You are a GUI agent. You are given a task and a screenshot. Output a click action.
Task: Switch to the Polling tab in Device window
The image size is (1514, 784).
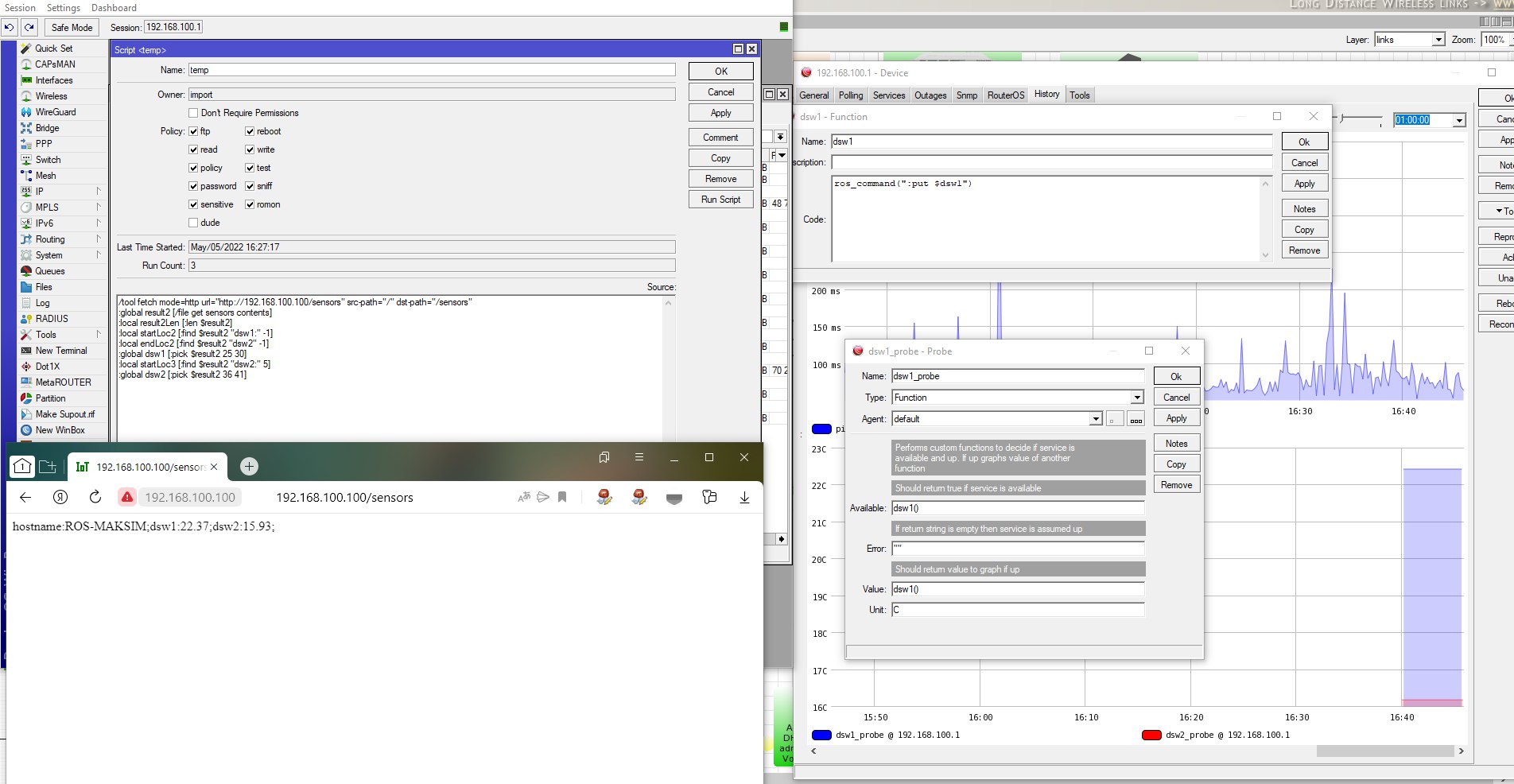pos(851,95)
